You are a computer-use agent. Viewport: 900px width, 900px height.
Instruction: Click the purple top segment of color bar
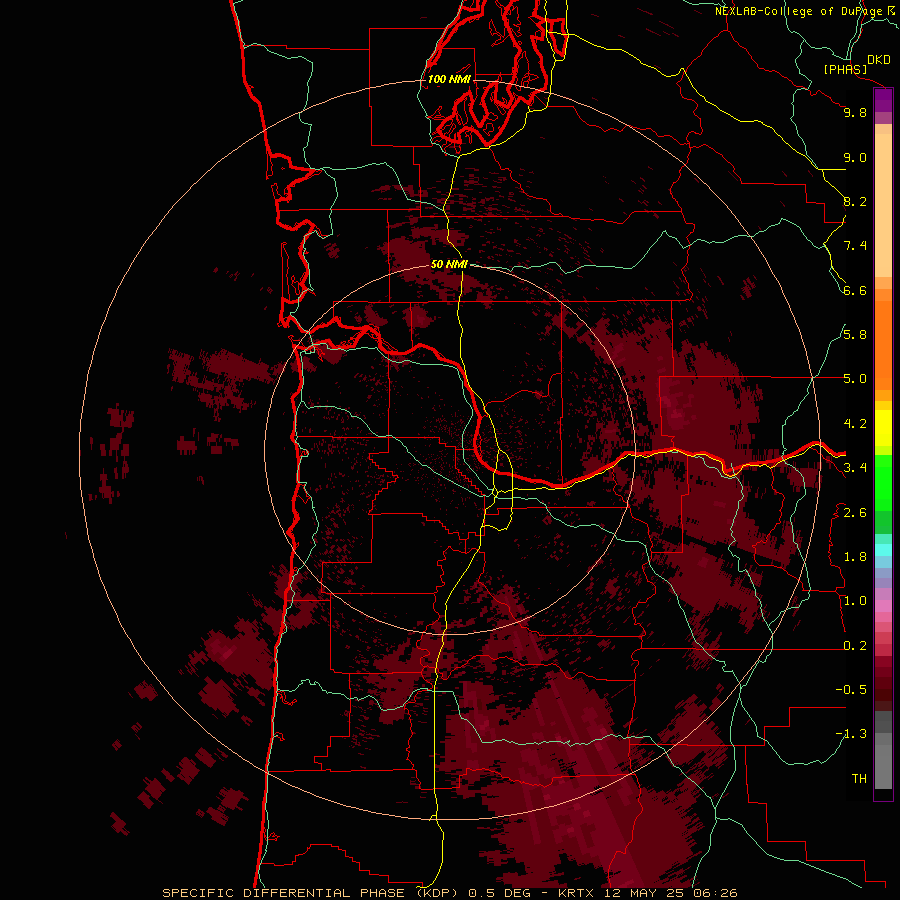click(883, 100)
